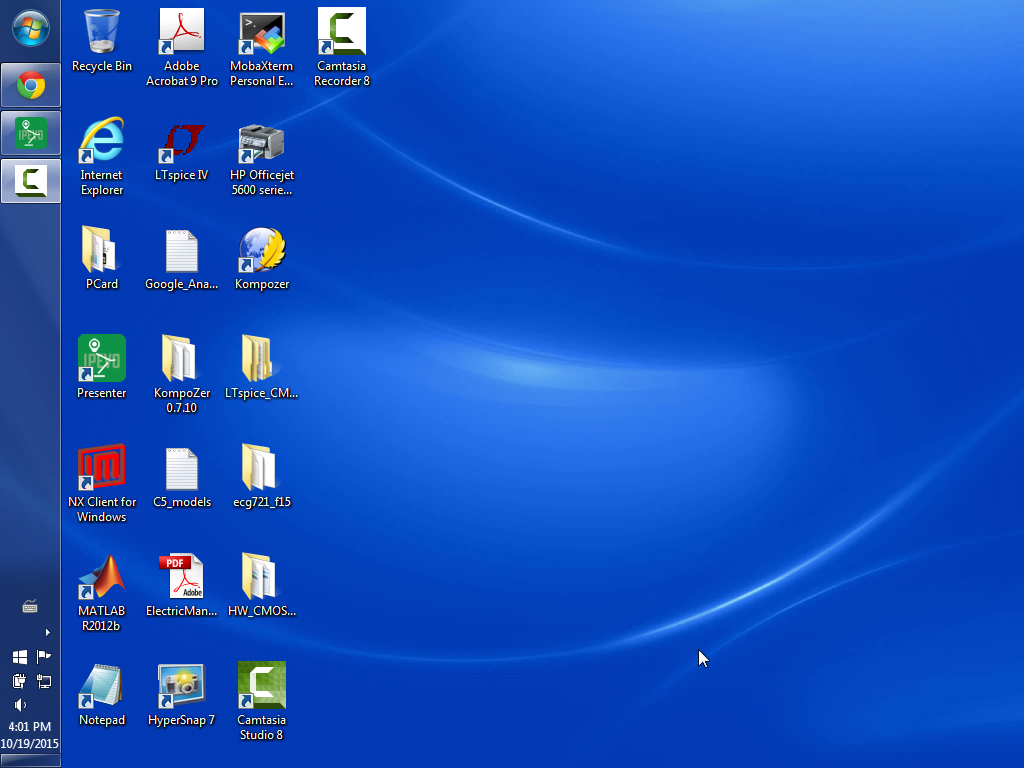Select the Camtasia icon in the taskbar
This screenshot has width=1024, height=768.
point(31,181)
